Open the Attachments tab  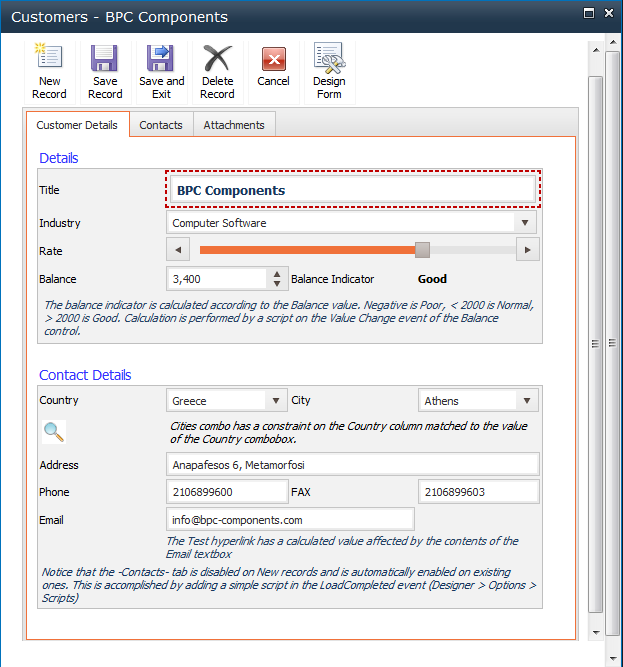click(x=234, y=125)
